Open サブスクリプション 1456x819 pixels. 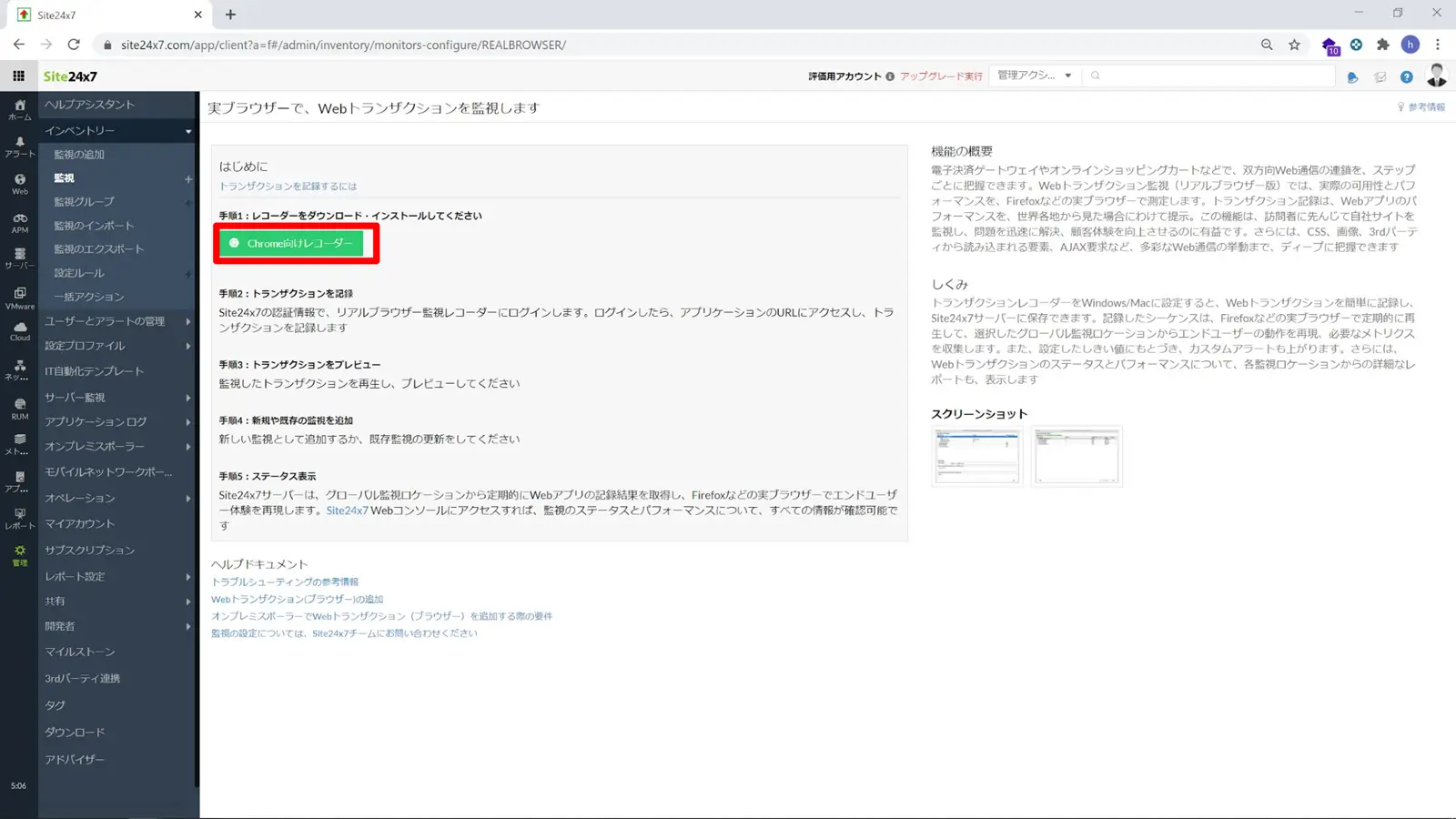tap(89, 551)
